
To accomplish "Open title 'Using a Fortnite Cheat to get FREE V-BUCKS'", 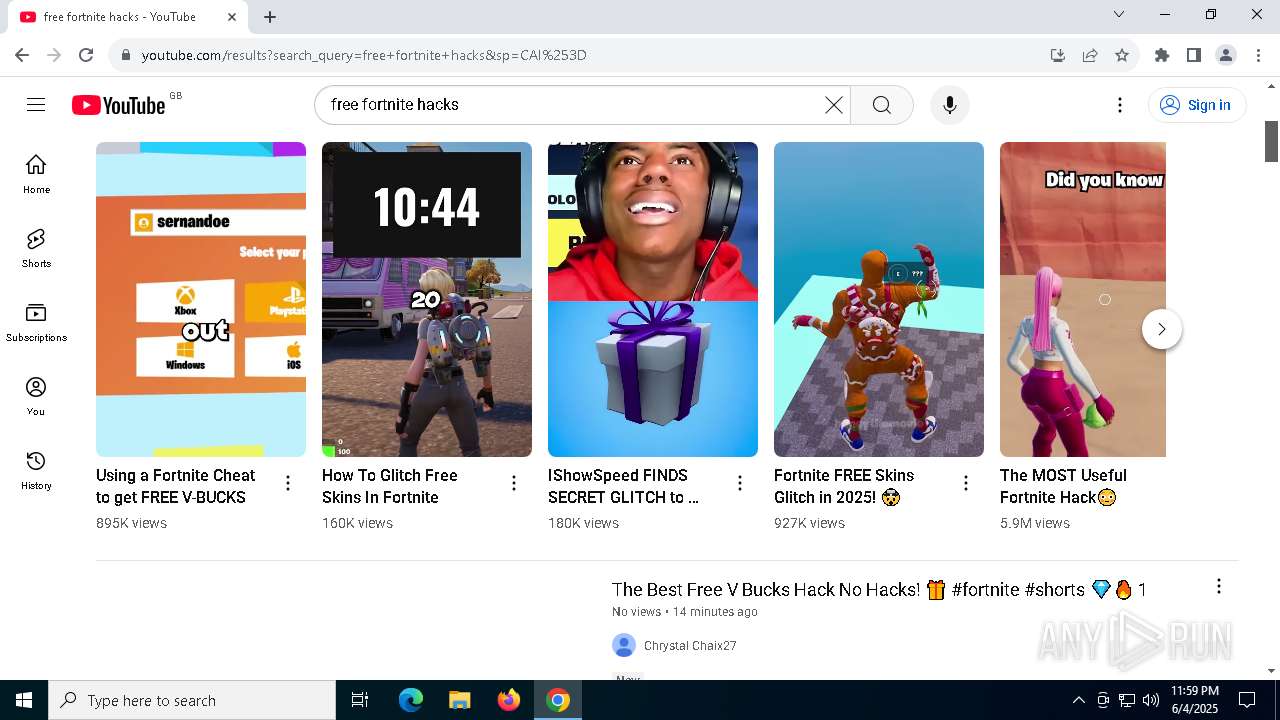I will (176, 486).
